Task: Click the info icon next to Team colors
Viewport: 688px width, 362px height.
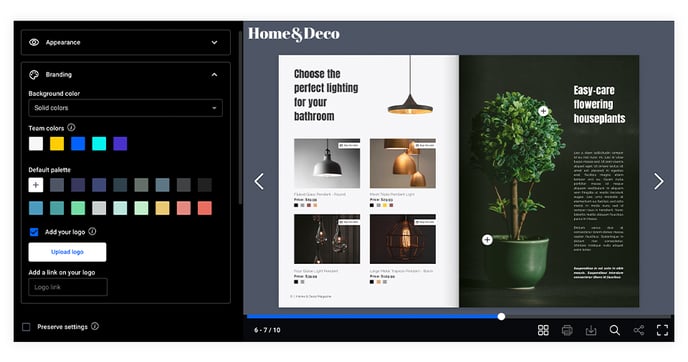Action: [x=71, y=127]
